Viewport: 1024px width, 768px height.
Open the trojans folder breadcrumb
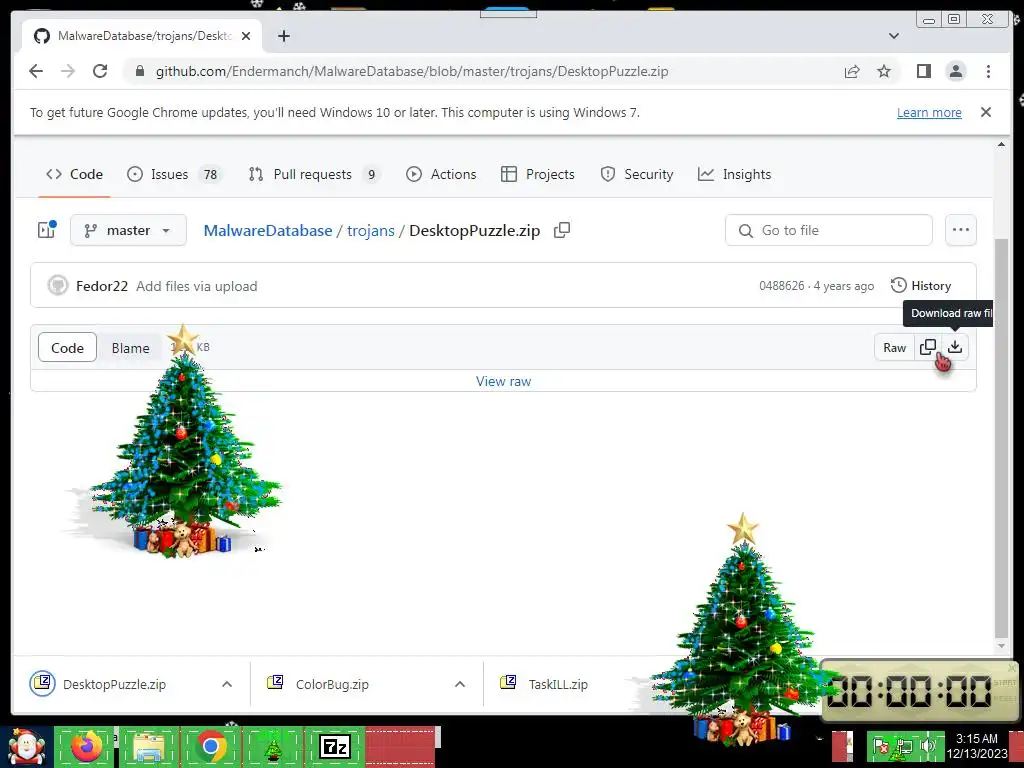[370, 231]
